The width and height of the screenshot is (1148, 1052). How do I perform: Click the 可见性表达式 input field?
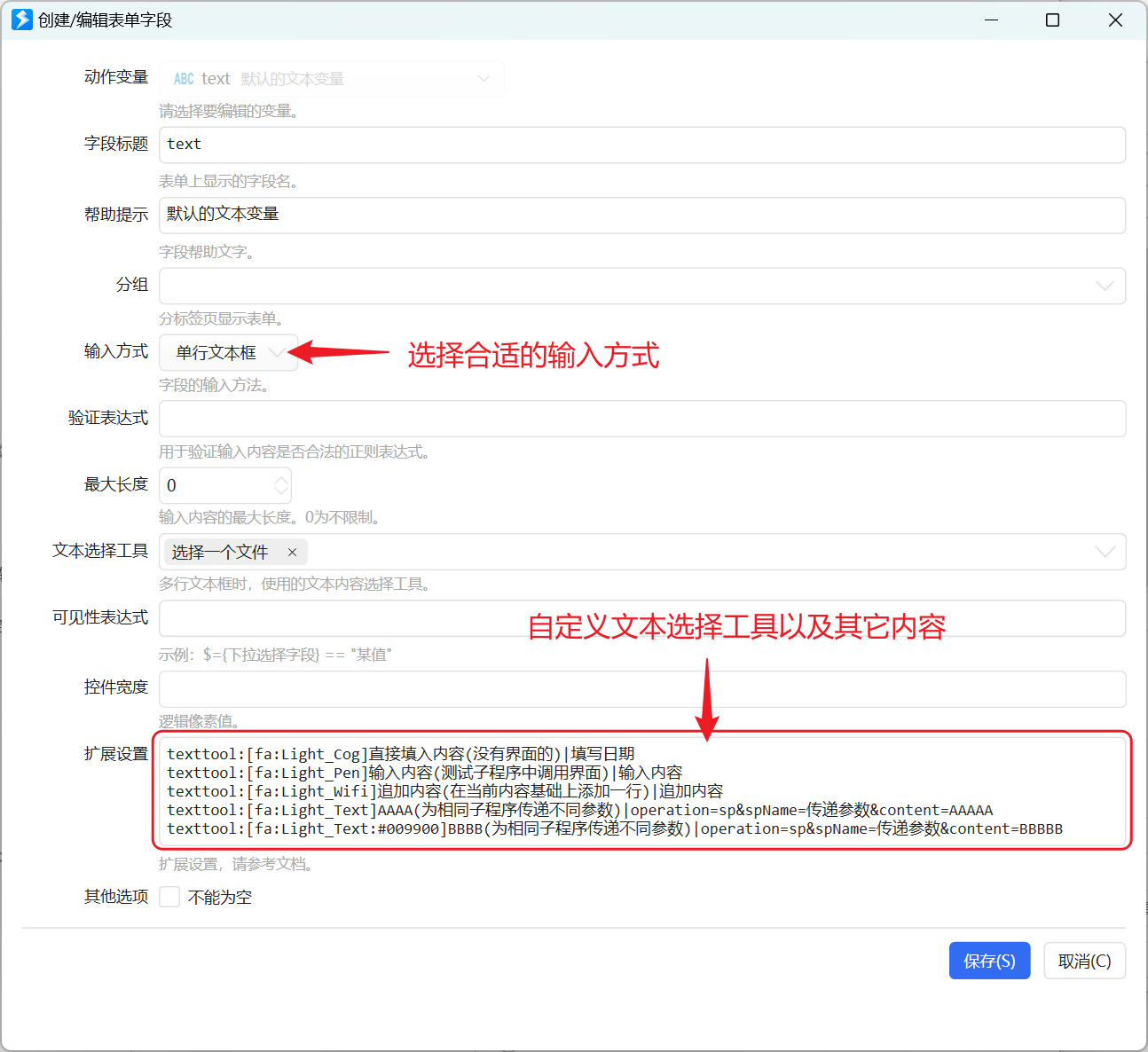[642, 618]
